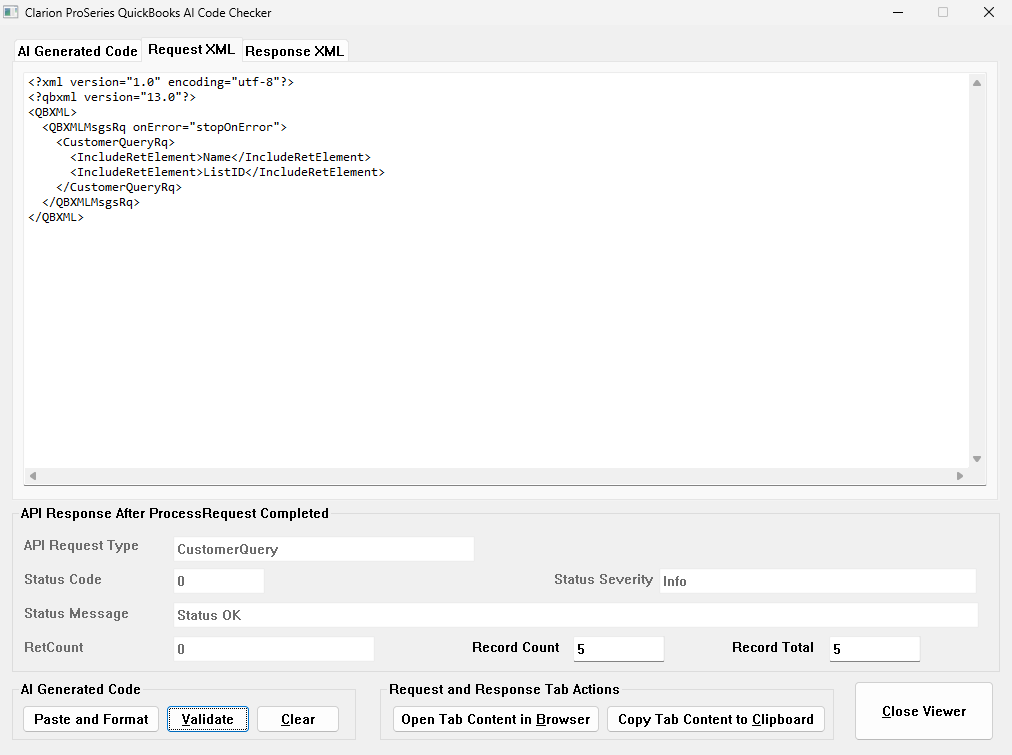Image resolution: width=1012 pixels, height=755 pixels.
Task: Click the horizontal scrollbar right arrow
Action: (960, 476)
